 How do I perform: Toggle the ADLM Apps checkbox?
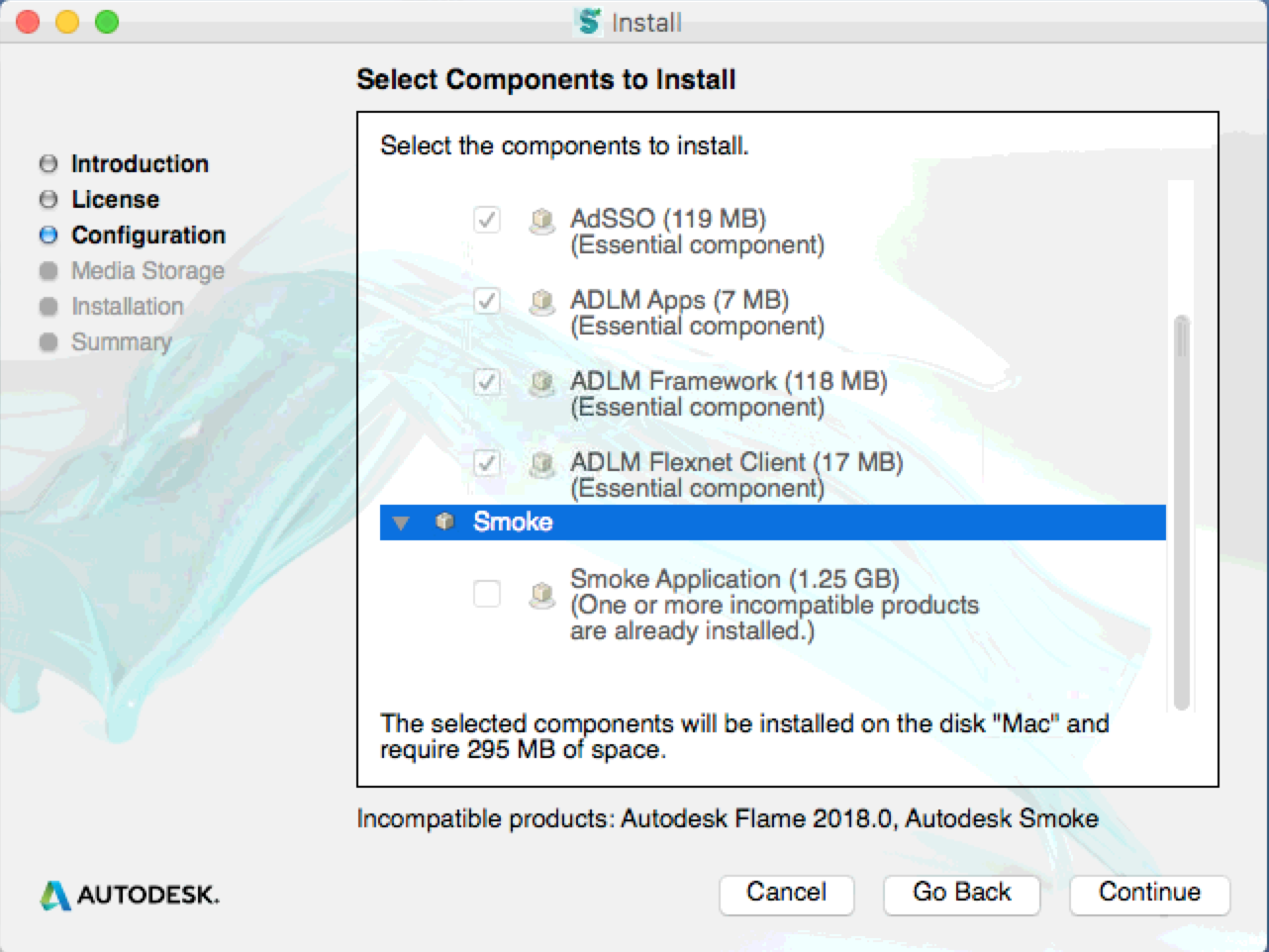487,301
